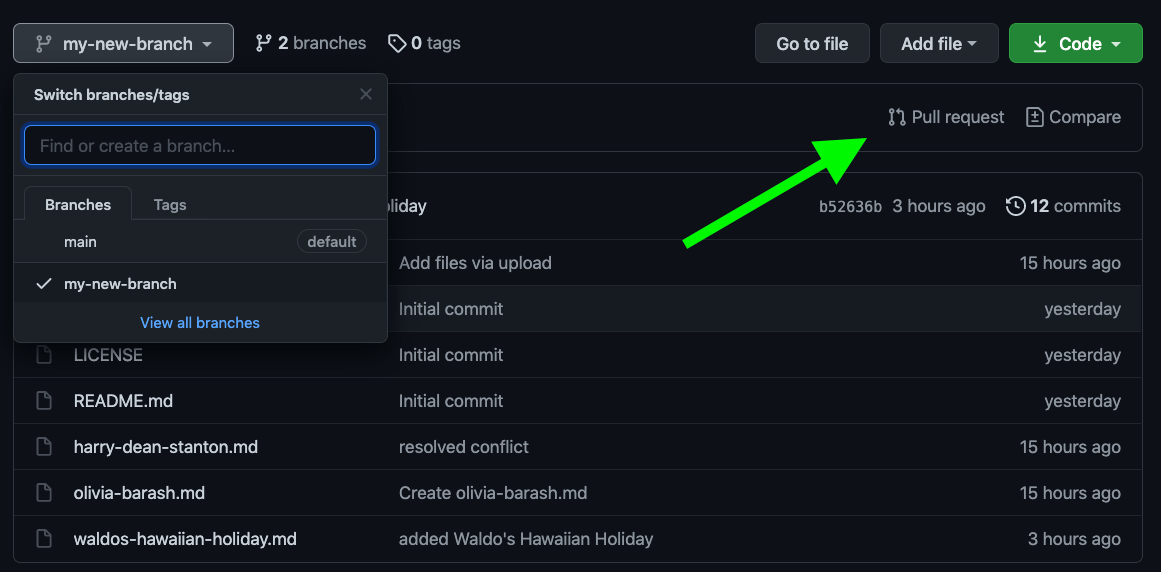Select the checked my-new-branch branch item
Image resolution: width=1161 pixels, height=572 pixels.
(120, 284)
